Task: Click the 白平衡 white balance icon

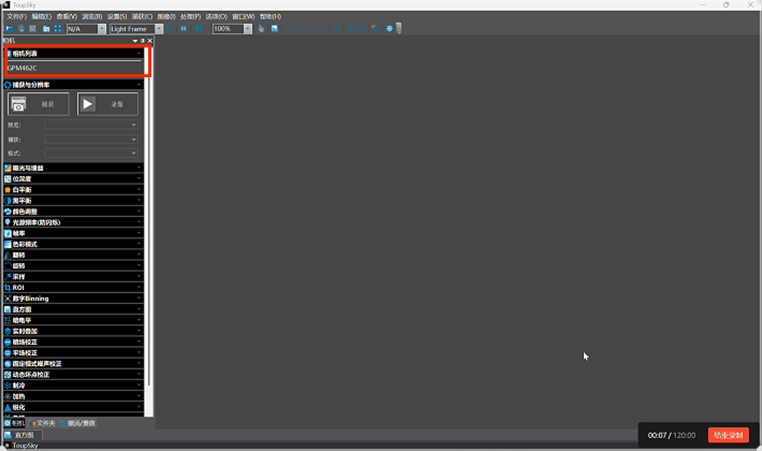Action: coord(8,189)
